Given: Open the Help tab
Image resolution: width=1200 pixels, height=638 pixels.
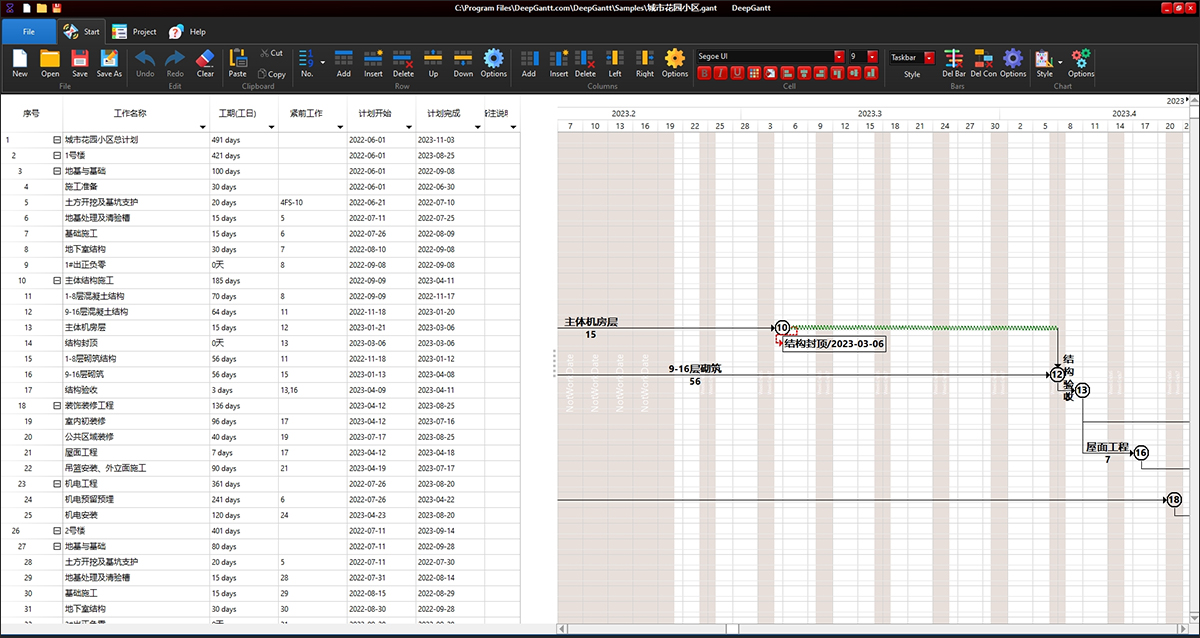Looking at the screenshot, I should pyautogui.click(x=187, y=31).
